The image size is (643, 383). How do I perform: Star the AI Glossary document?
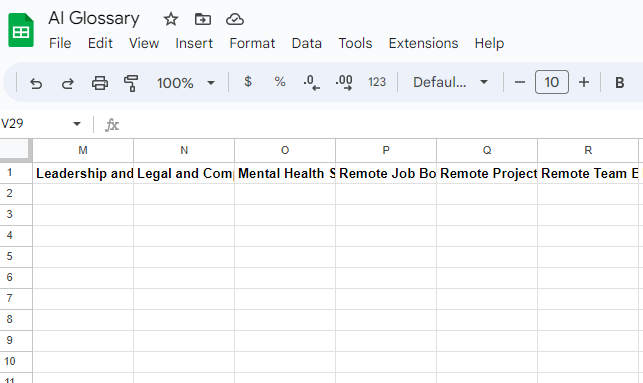coord(171,19)
